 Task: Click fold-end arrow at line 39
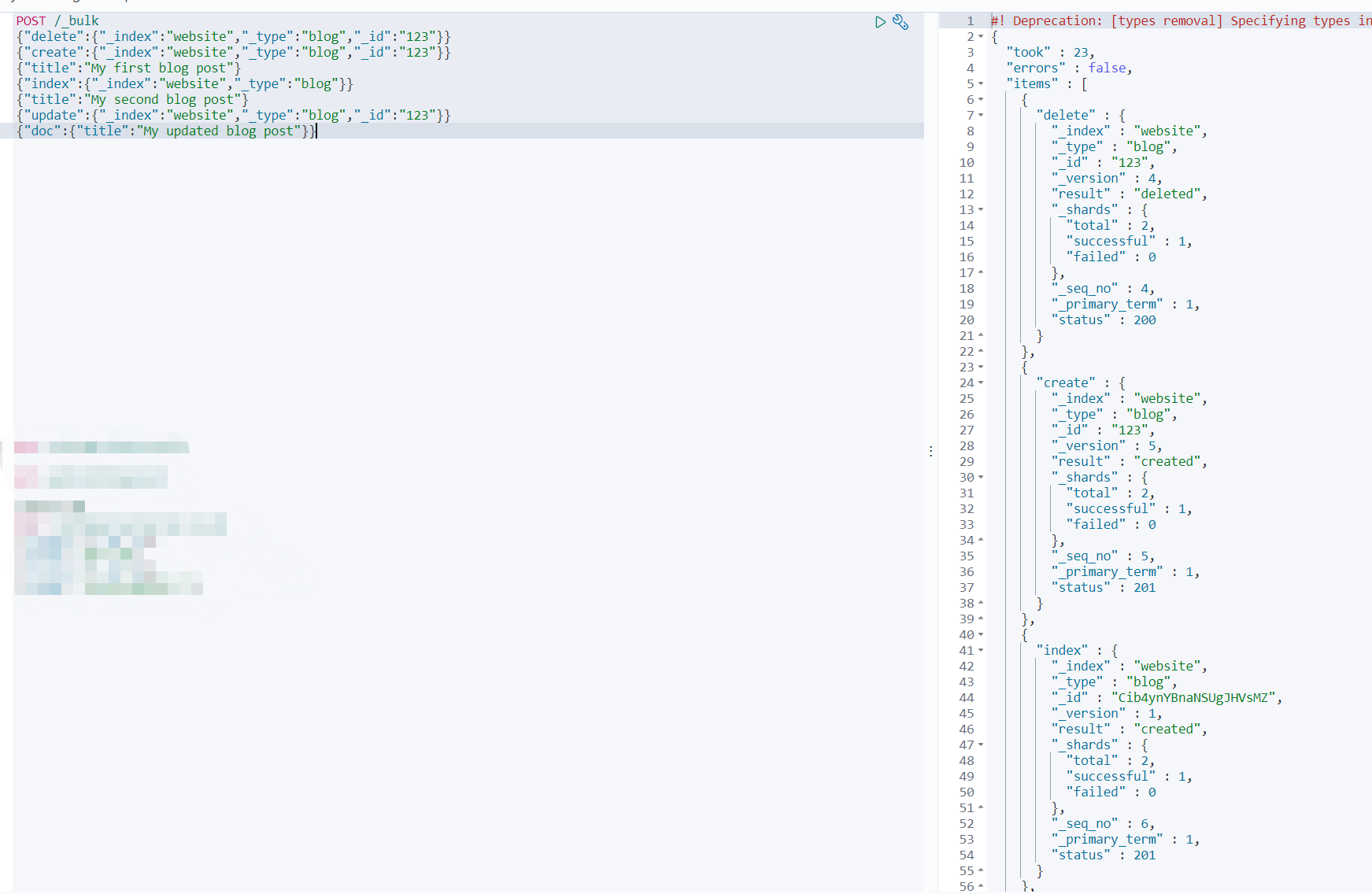(981, 619)
